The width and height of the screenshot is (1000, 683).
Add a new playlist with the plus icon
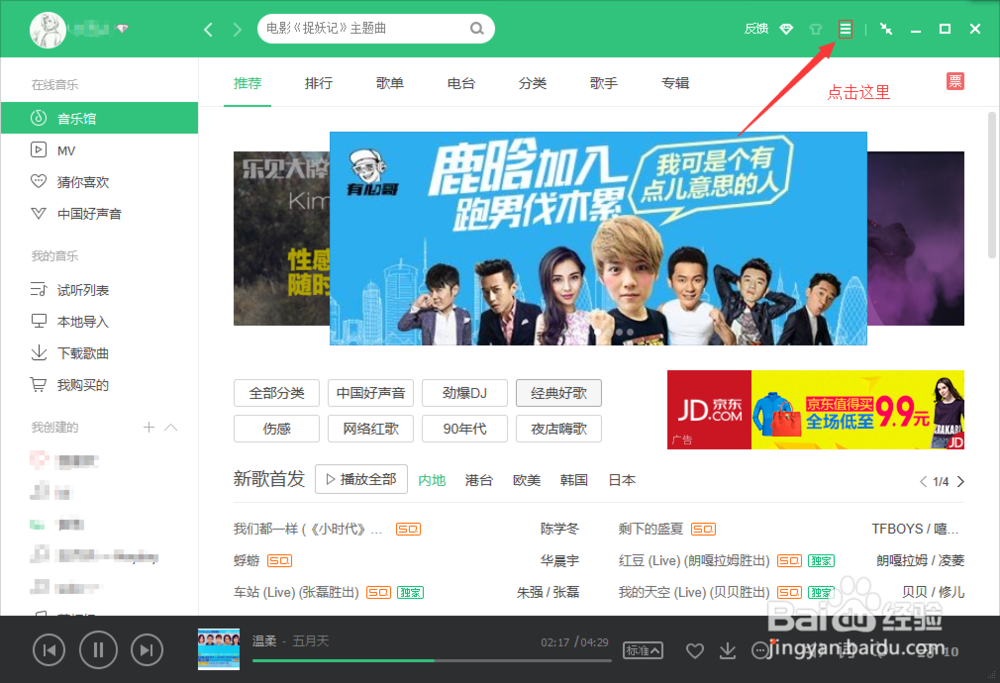pyautogui.click(x=149, y=427)
